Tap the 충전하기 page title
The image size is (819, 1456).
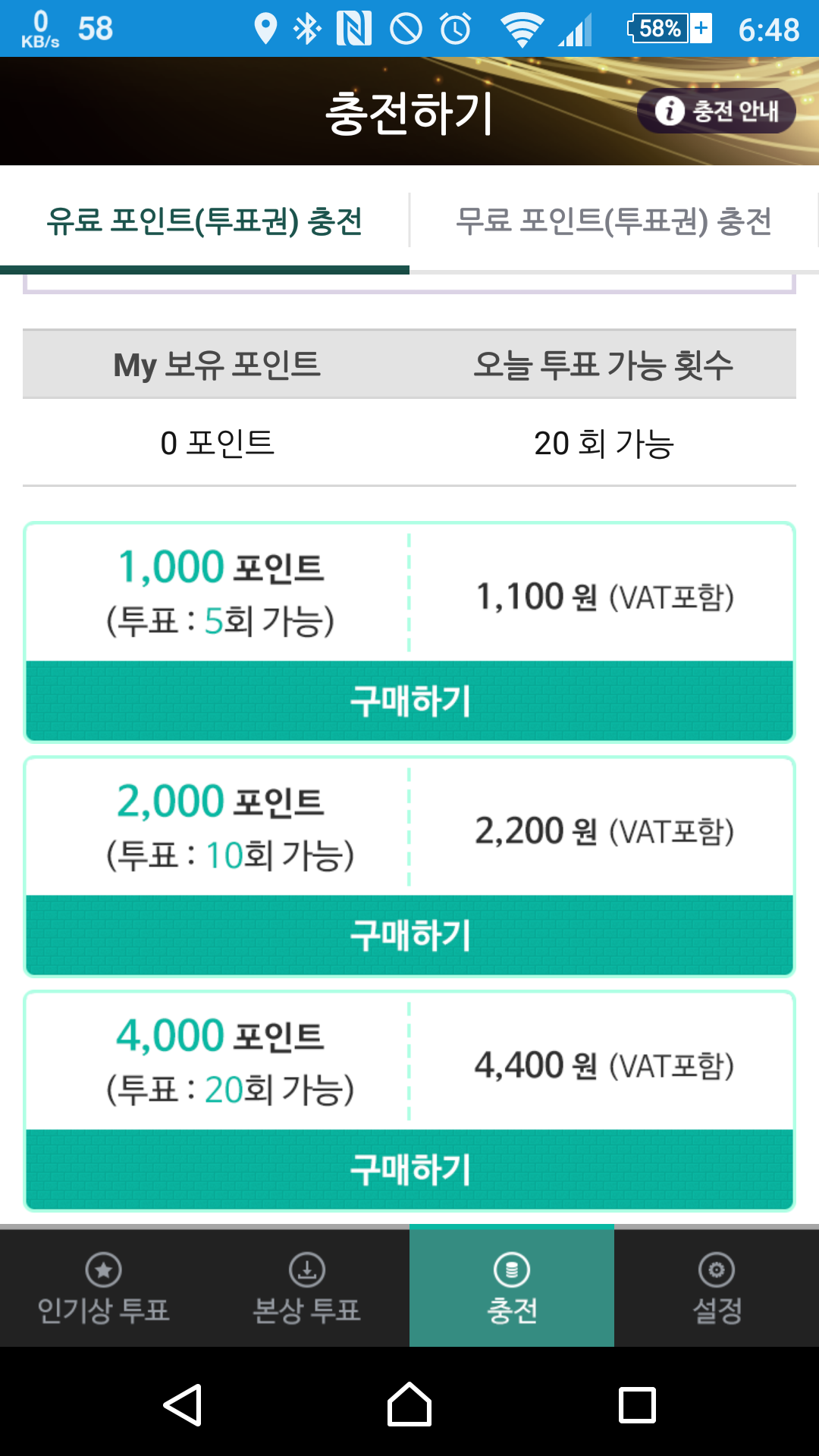click(x=409, y=113)
